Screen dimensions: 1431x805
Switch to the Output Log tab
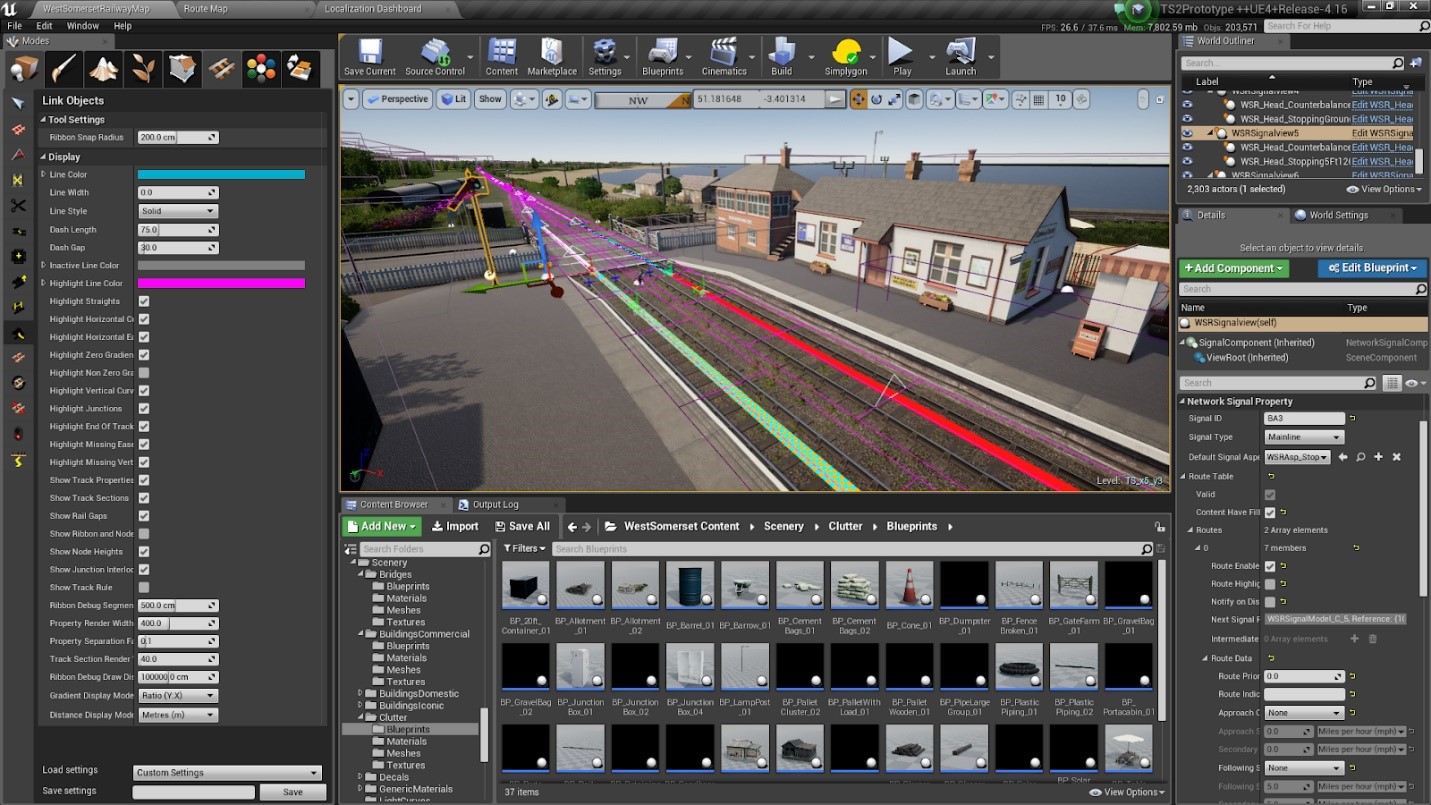pyautogui.click(x=495, y=505)
